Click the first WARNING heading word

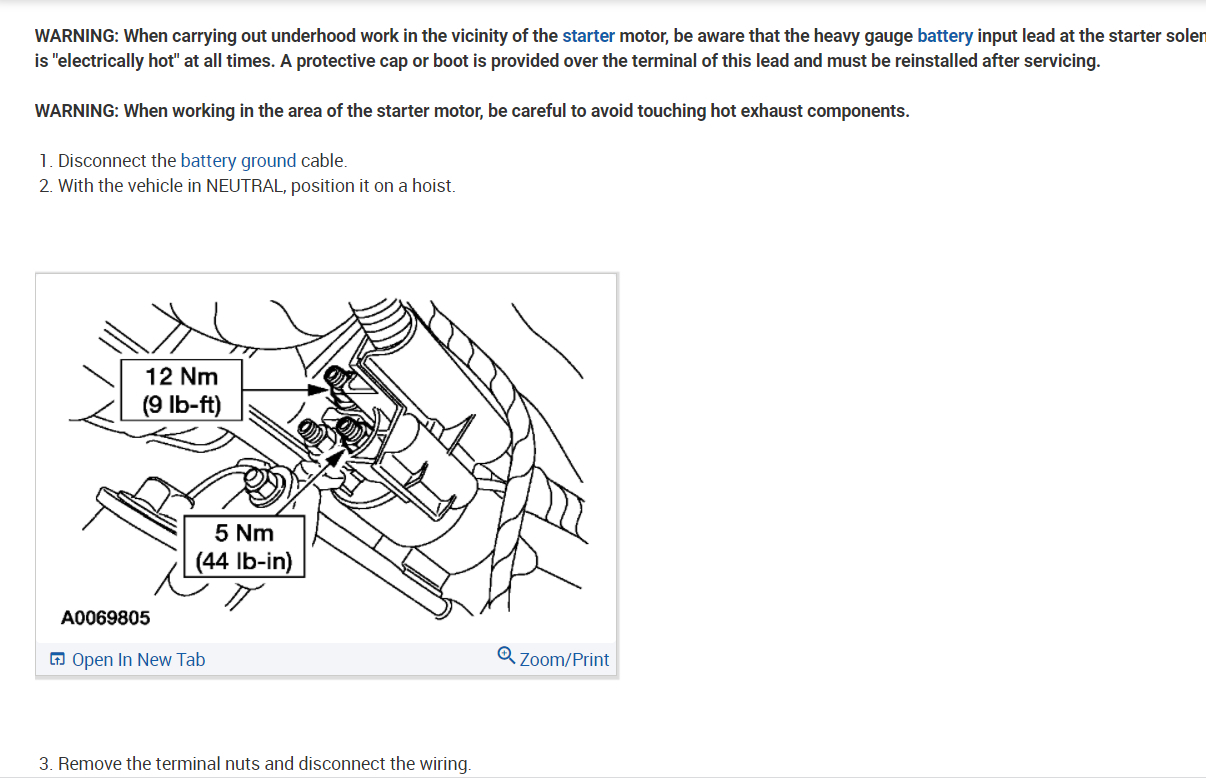77,36
